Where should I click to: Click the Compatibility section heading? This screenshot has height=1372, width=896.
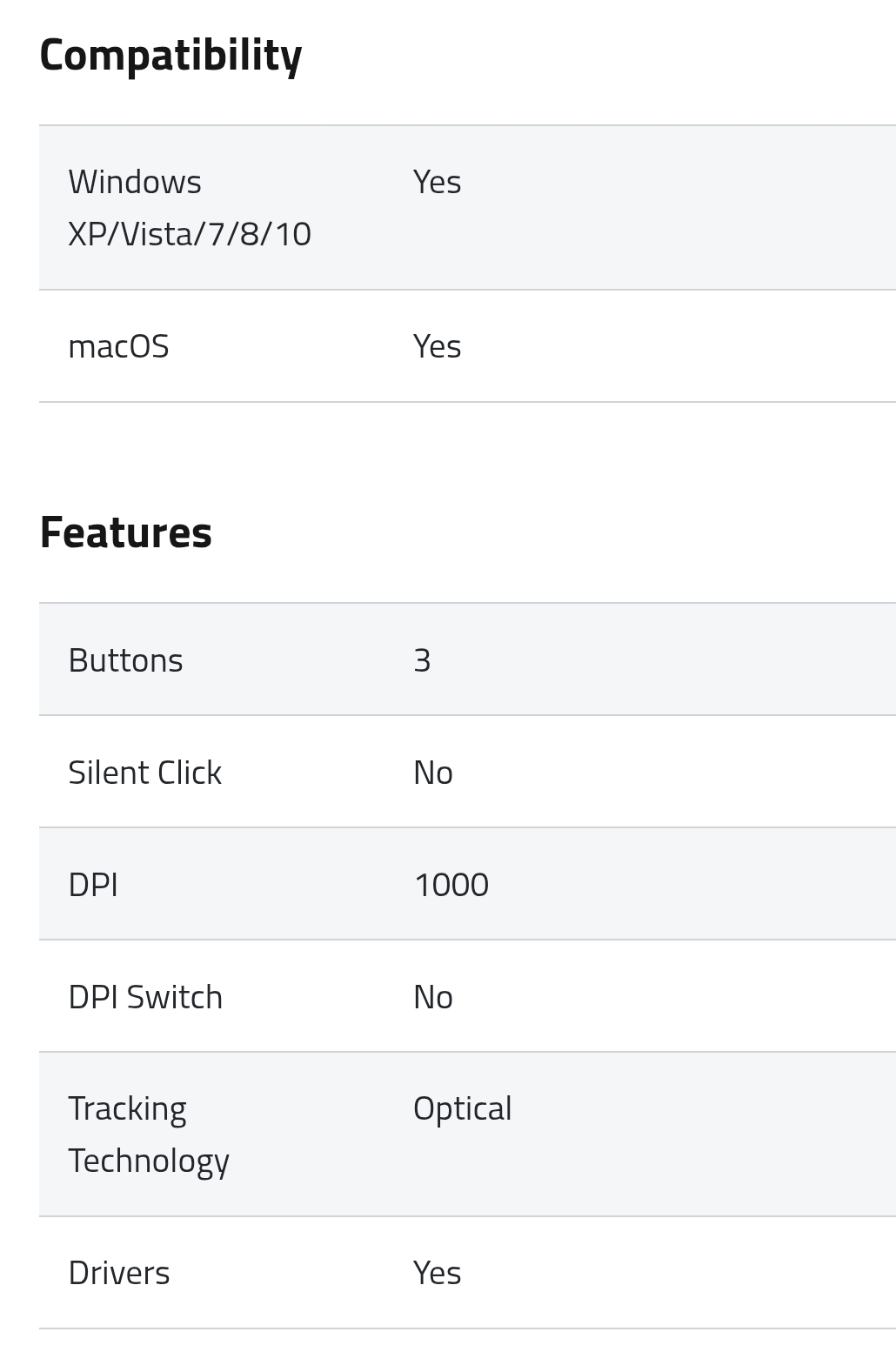coord(171,56)
